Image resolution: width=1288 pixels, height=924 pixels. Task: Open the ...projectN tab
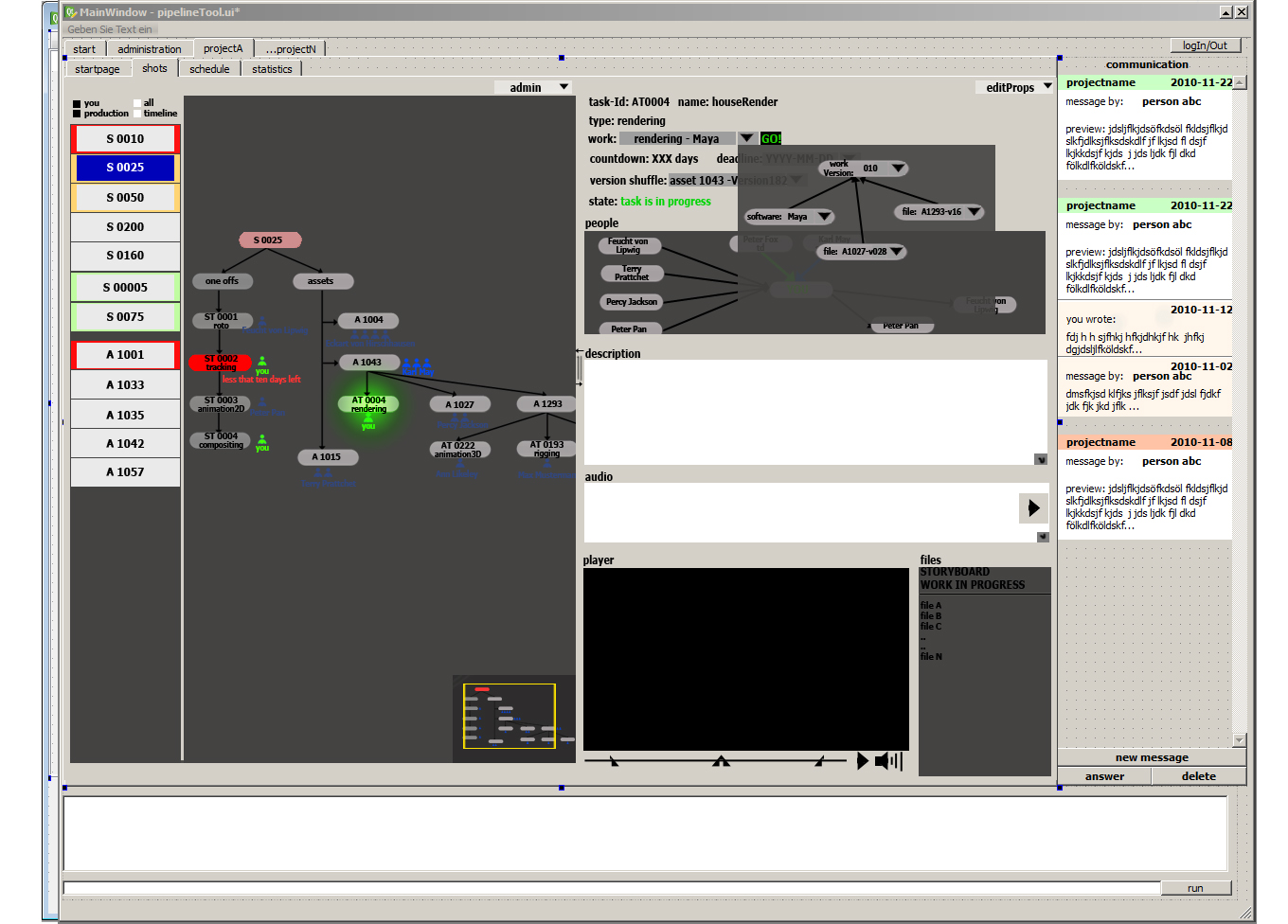291,49
